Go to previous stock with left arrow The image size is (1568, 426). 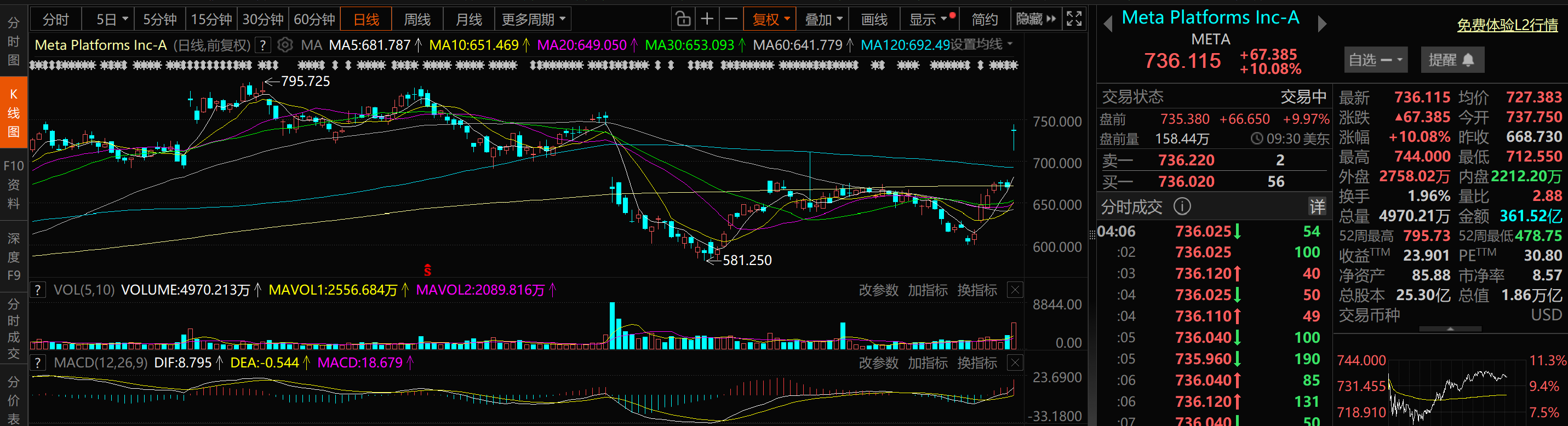point(1108,24)
